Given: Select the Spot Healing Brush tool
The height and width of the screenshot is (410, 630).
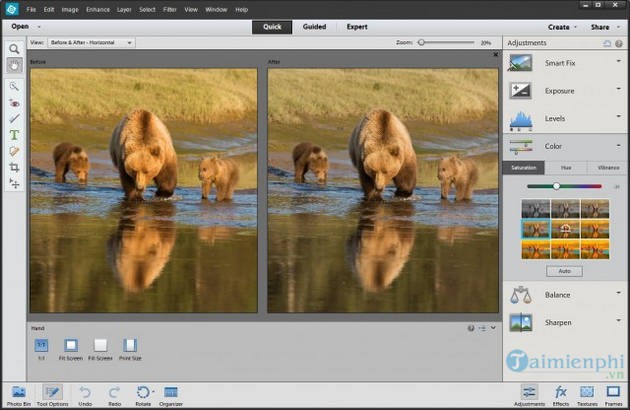Looking at the screenshot, I should (x=14, y=152).
